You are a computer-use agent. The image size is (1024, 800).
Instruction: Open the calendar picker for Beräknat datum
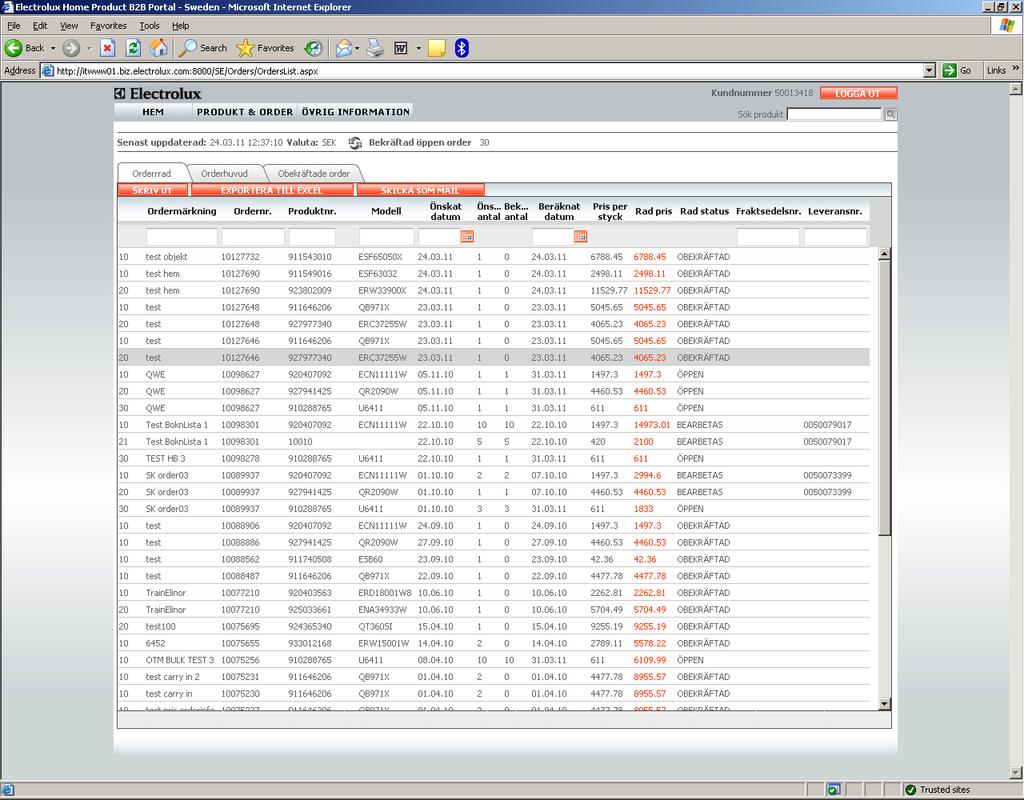(581, 236)
